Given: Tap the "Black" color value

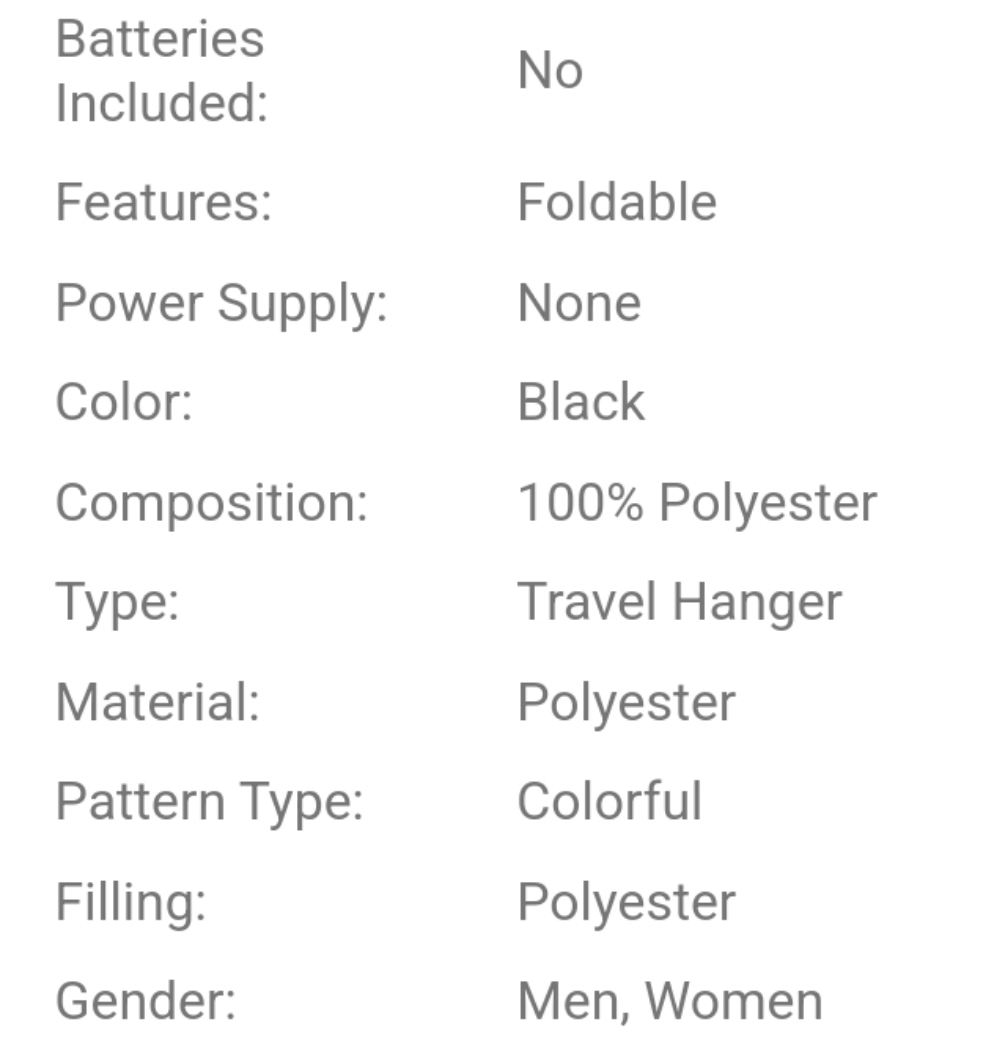Looking at the screenshot, I should point(581,402).
